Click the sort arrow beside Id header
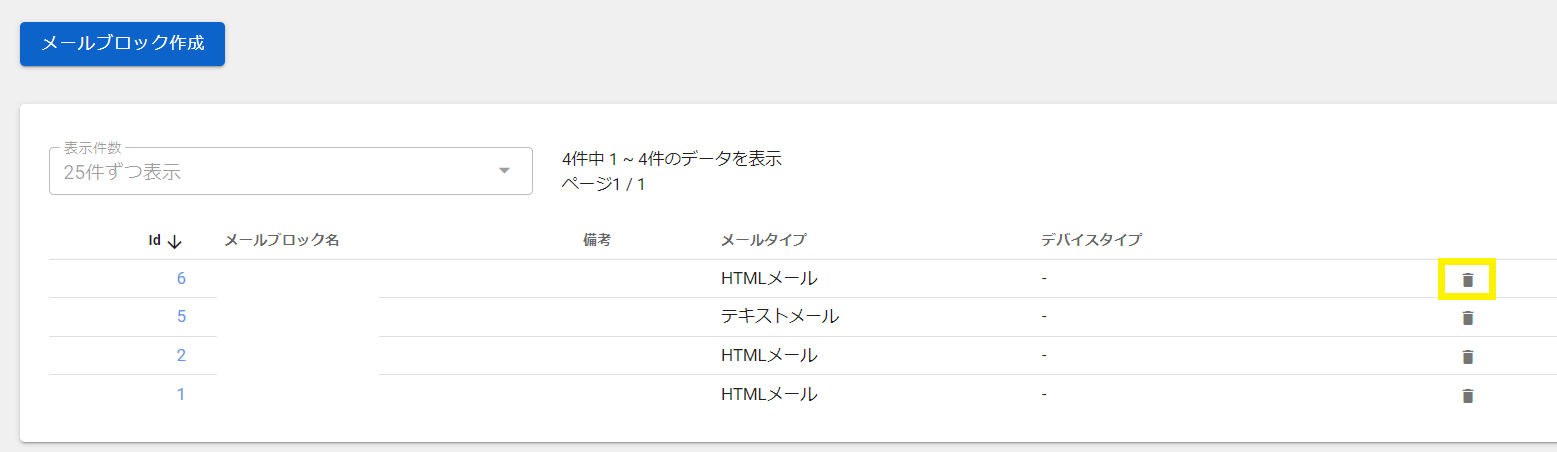Image resolution: width=1557 pixels, height=452 pixels. (174, 241)
